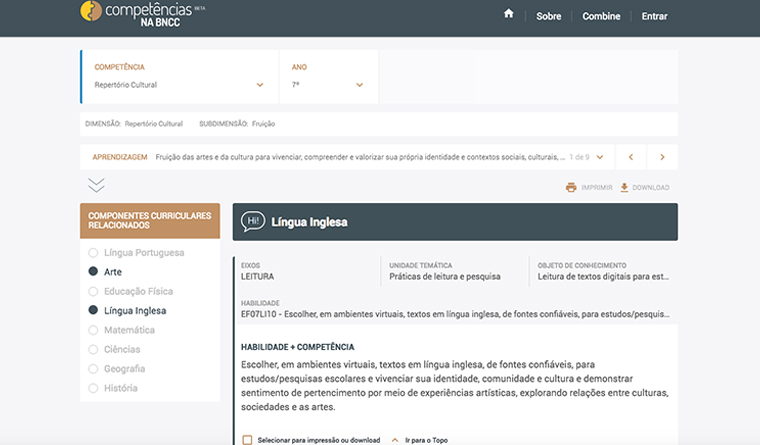Show next aprendizagem with right arrow

point(662,157)
